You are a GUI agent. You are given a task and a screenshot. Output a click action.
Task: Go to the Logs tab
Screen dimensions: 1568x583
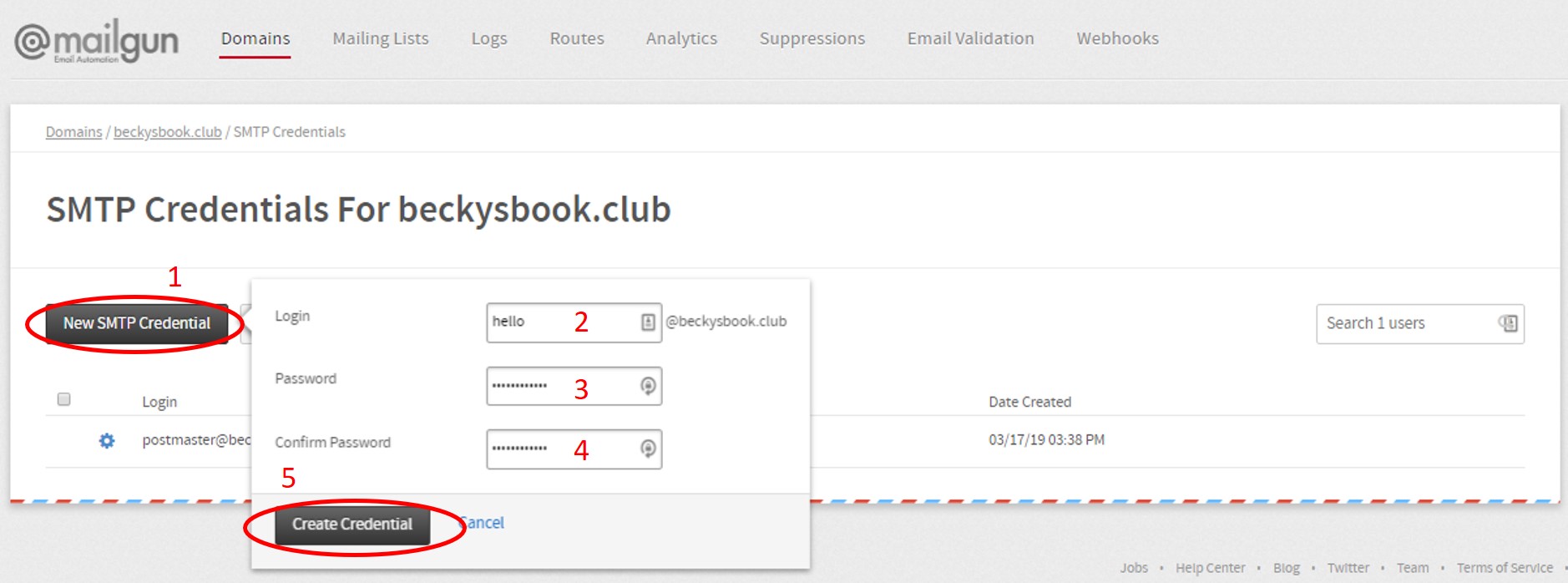(x=489, y=39)
